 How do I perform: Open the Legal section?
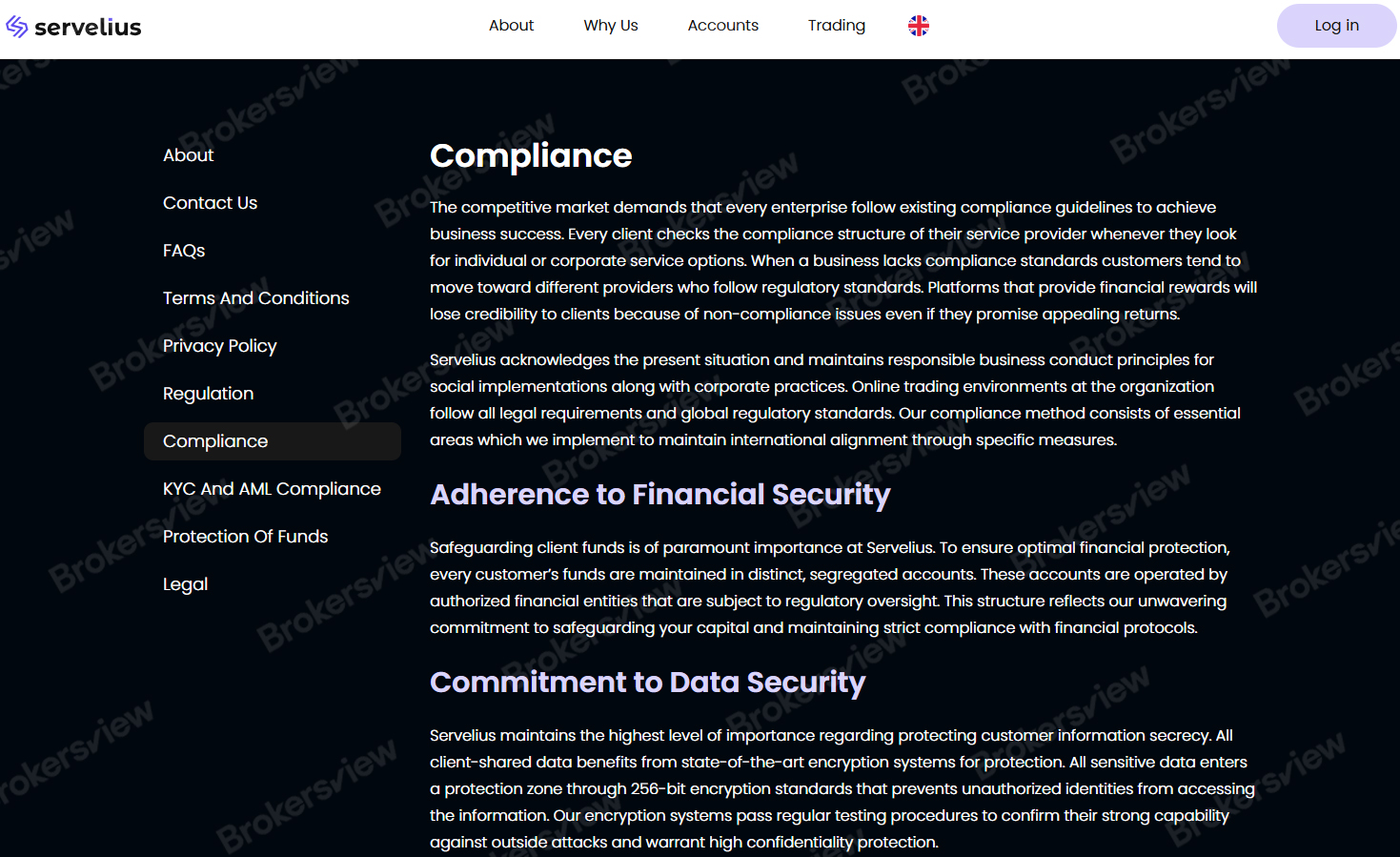pyautogui.click(x=185, y=583)
